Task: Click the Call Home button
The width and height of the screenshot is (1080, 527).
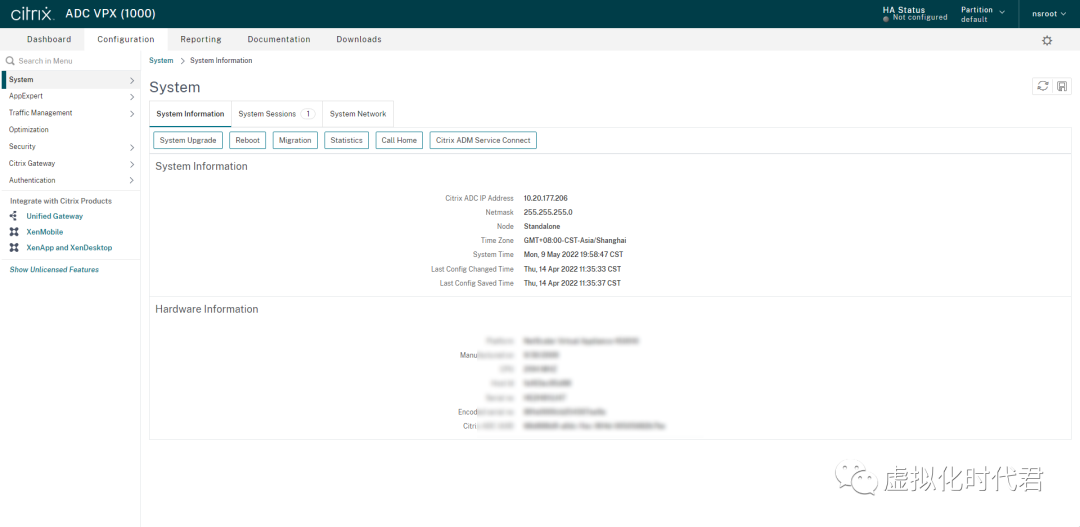Action: pyautogui.click(x=399, y=140)
